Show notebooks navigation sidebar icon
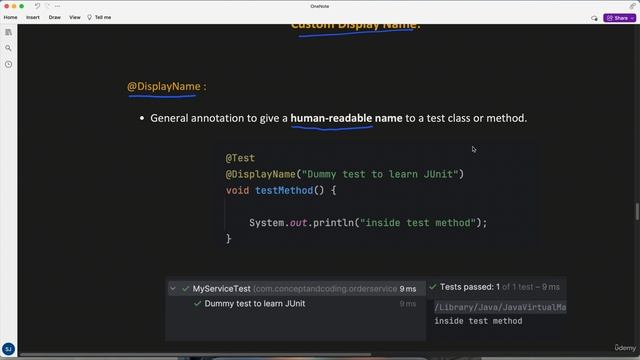The image size is (640, 360). [x=9, y=32]
